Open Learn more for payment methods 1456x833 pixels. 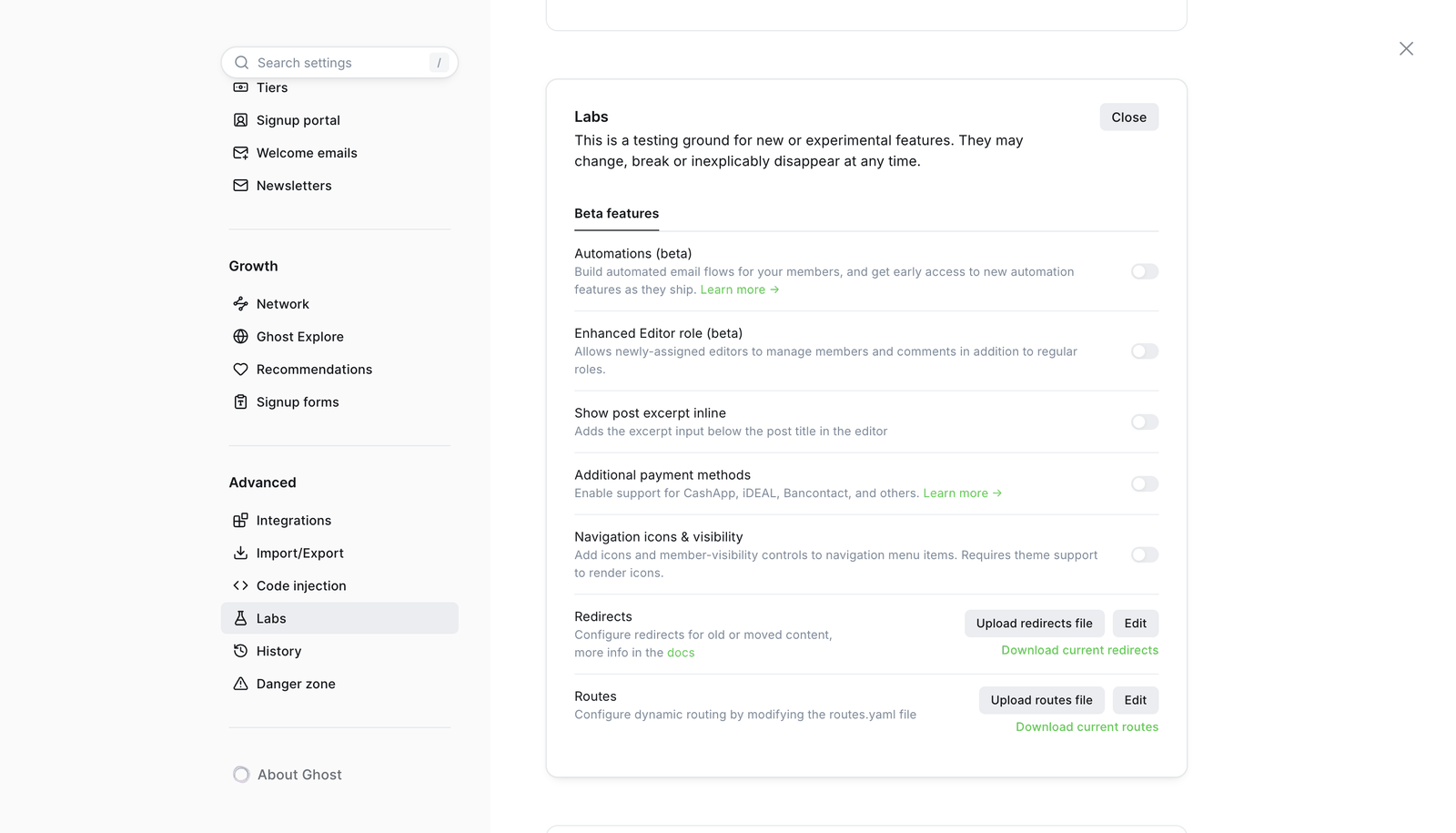[x=963, y=493]
